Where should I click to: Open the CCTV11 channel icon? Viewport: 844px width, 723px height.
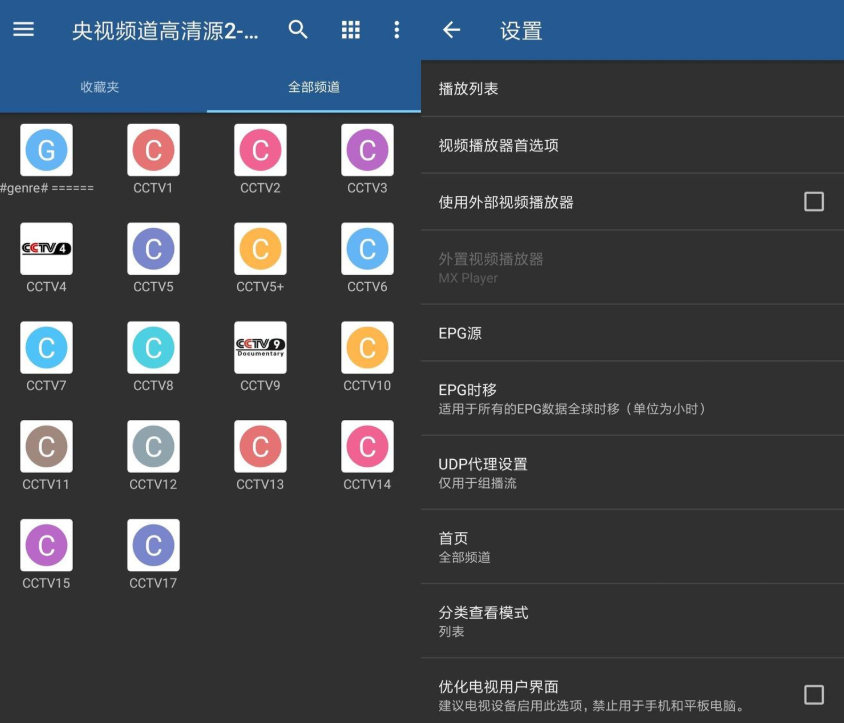click(x=46, y=446)
